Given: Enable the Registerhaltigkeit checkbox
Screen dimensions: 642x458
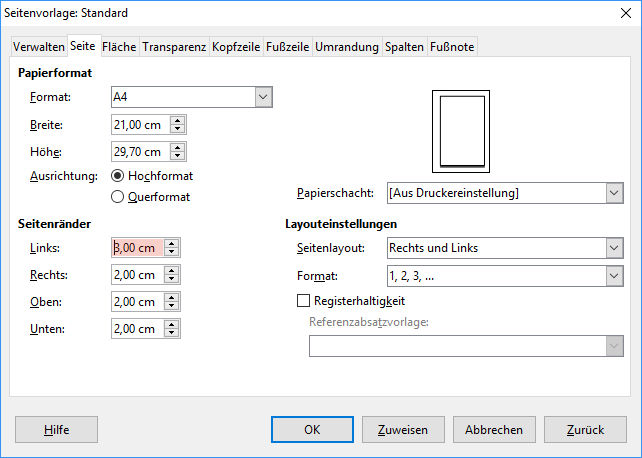Looking at the screenshot, I should click(304, 300).
